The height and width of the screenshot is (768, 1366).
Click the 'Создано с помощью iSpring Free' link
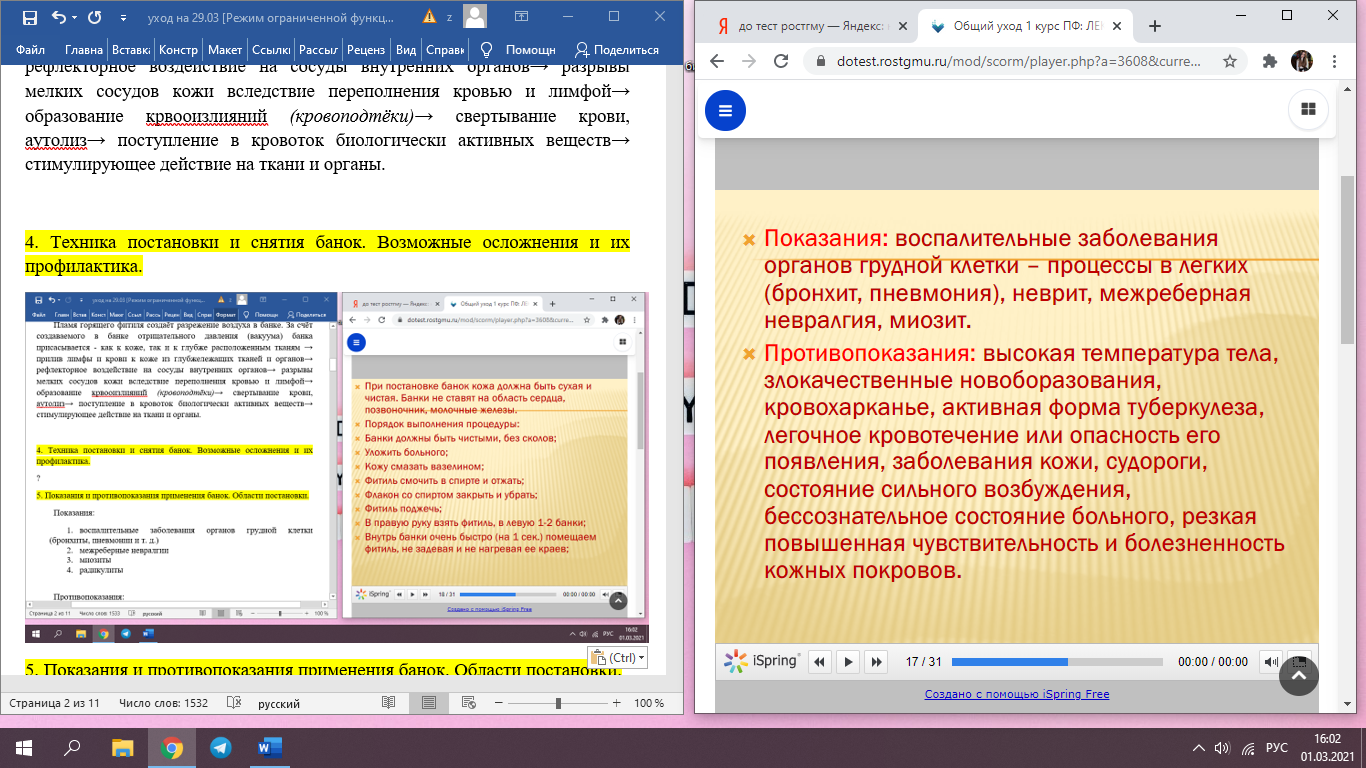[x=1016, y=694]
